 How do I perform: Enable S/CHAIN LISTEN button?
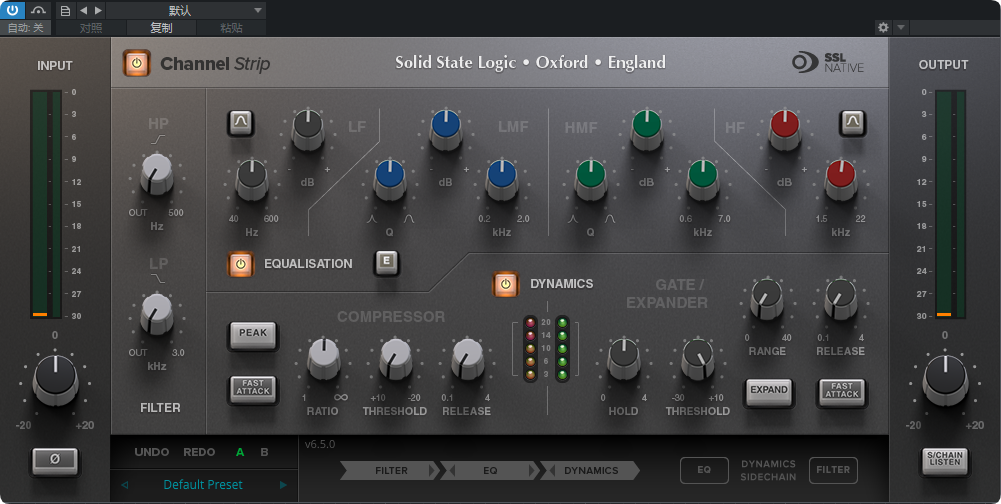click(x=945, y=460)
